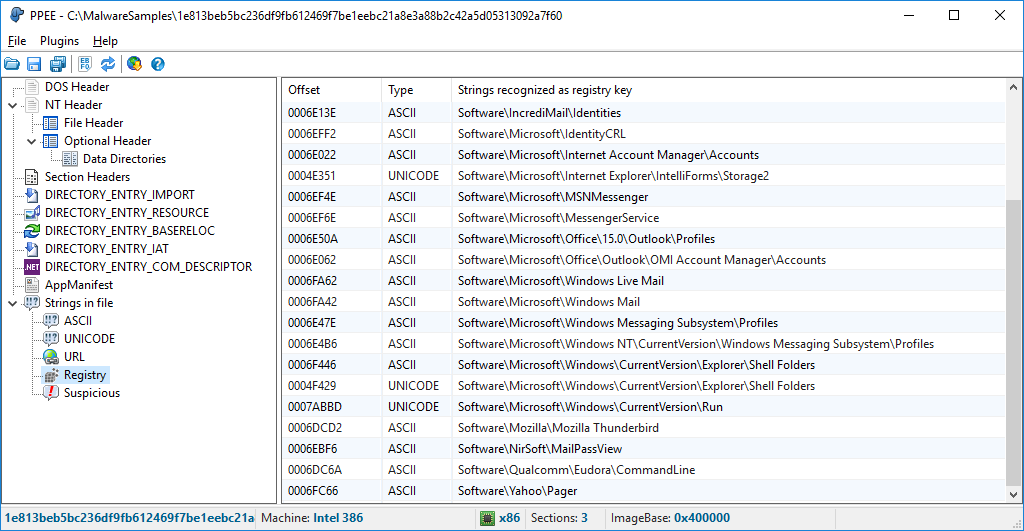The width and height of the screenshot is (1024, 531).
Task: Collapse the Strings in file node
Action: (x=12, y=303)
